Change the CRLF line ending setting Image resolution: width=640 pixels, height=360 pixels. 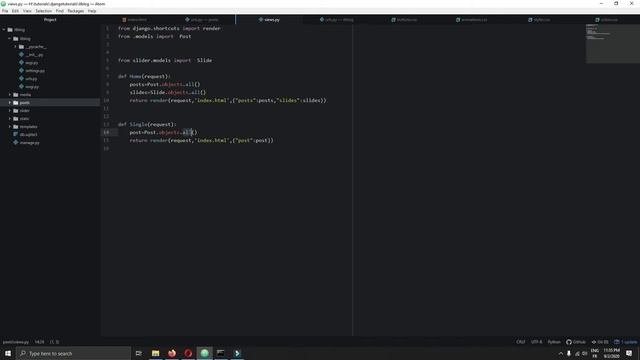tap(521, 342)
